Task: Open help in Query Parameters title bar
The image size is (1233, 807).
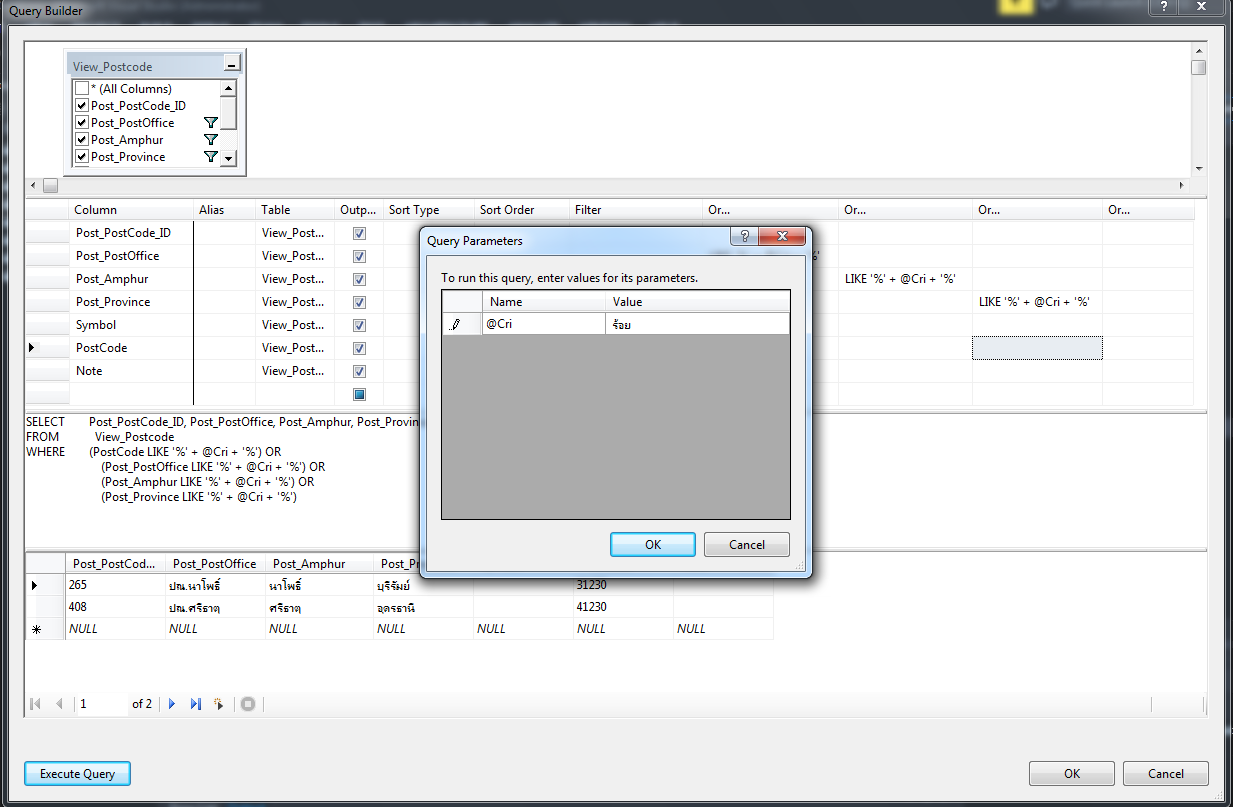Action: (x=743, y=236)
